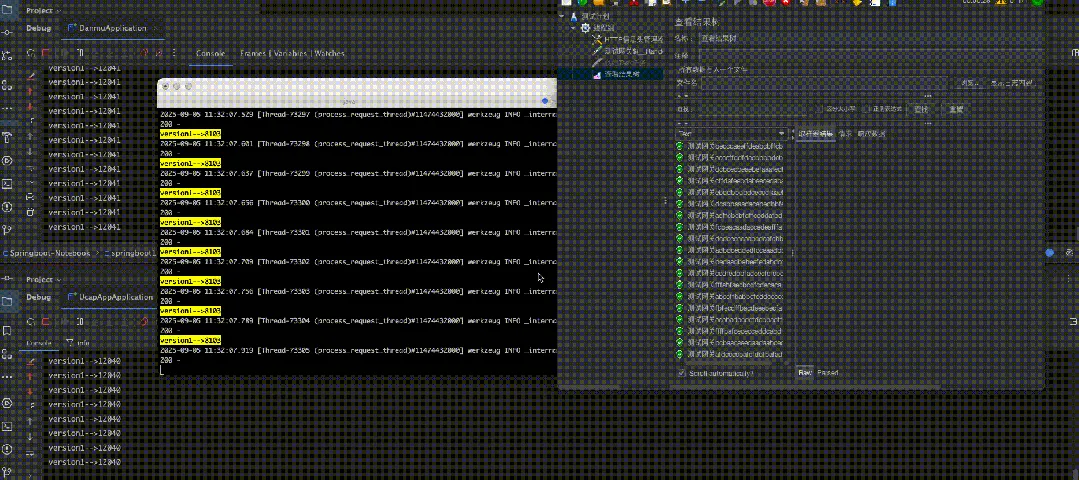1079x480 pixels.
Task: Switch to the Console tab in DanmuApplication debug
Action: coord(211,53)
